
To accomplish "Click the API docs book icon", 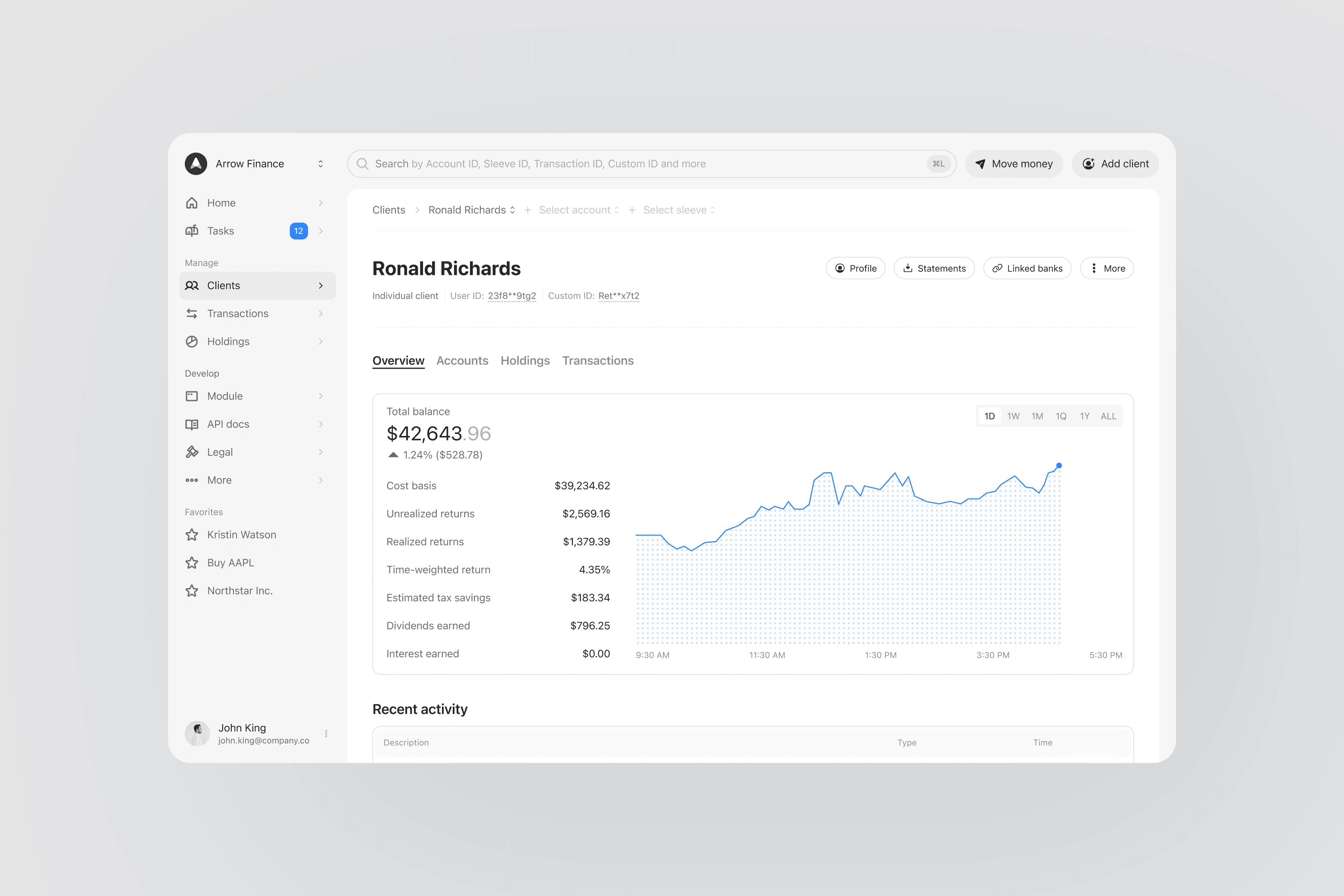I will [x=192, y=424].
